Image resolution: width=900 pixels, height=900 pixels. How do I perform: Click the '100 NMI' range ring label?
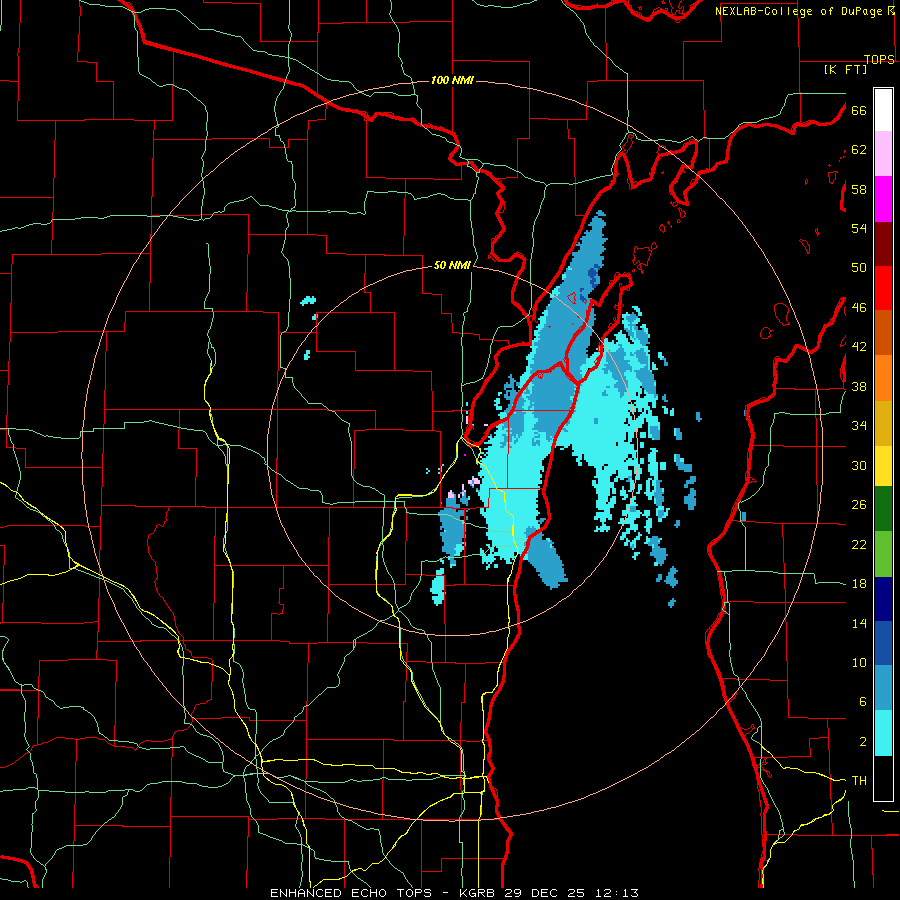[452, 80]
